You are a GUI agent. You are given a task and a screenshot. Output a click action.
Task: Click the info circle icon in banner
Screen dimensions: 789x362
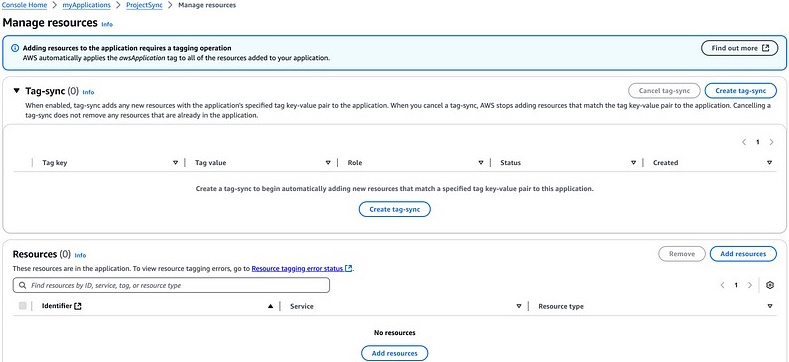(x=15, y=48)
